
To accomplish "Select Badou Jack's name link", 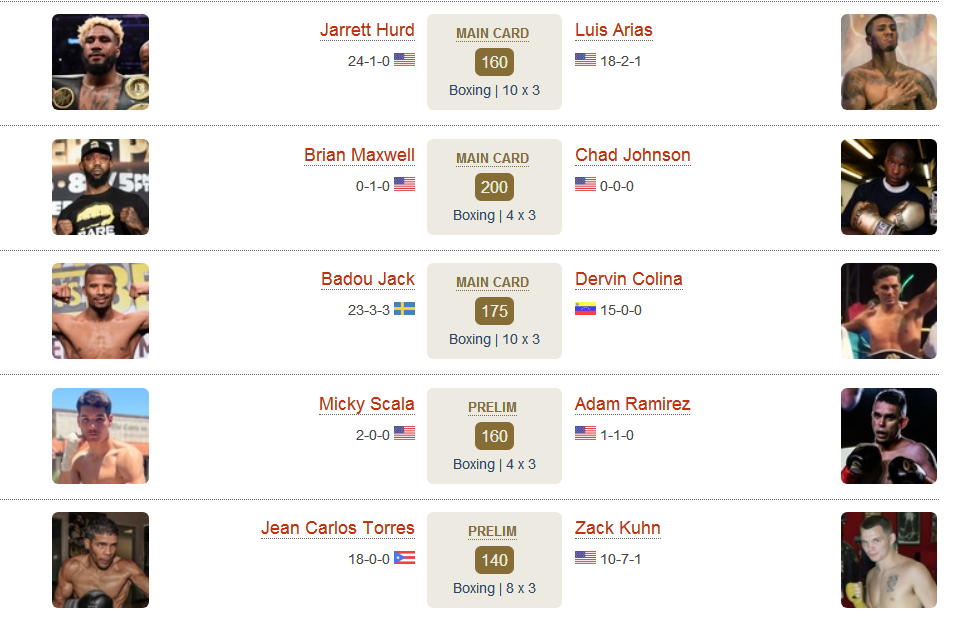I will click(367, 279).
